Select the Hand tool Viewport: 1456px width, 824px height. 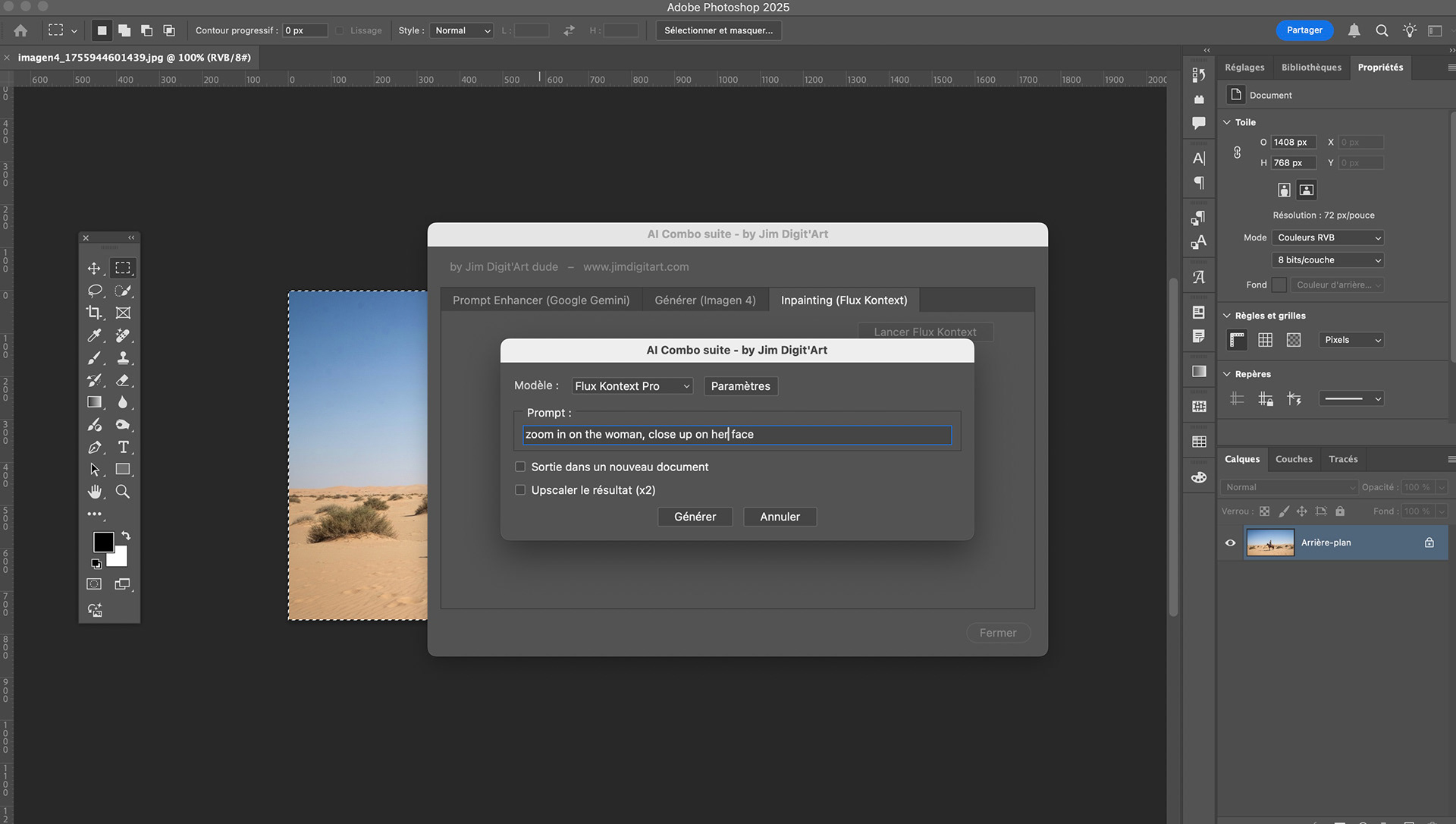click(94, 492)
